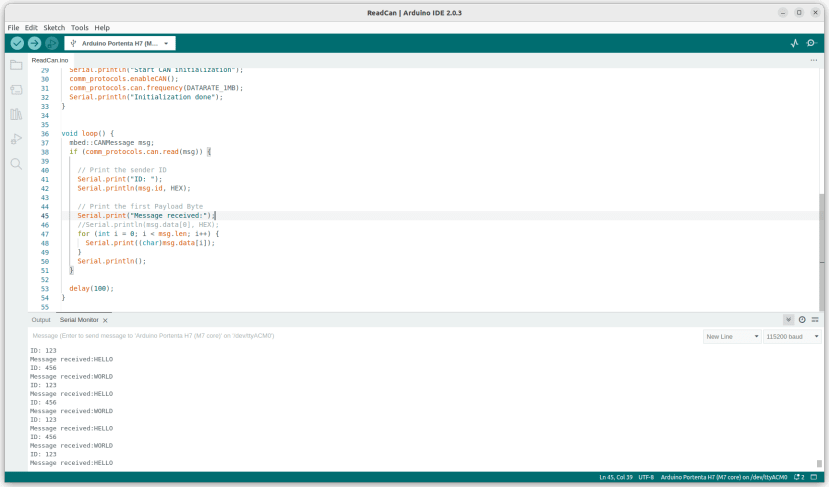The height and width of the screenshot is (487, 829).
Task: Click the Verify sketch checkmark button
Action: [x=17, y=43]
